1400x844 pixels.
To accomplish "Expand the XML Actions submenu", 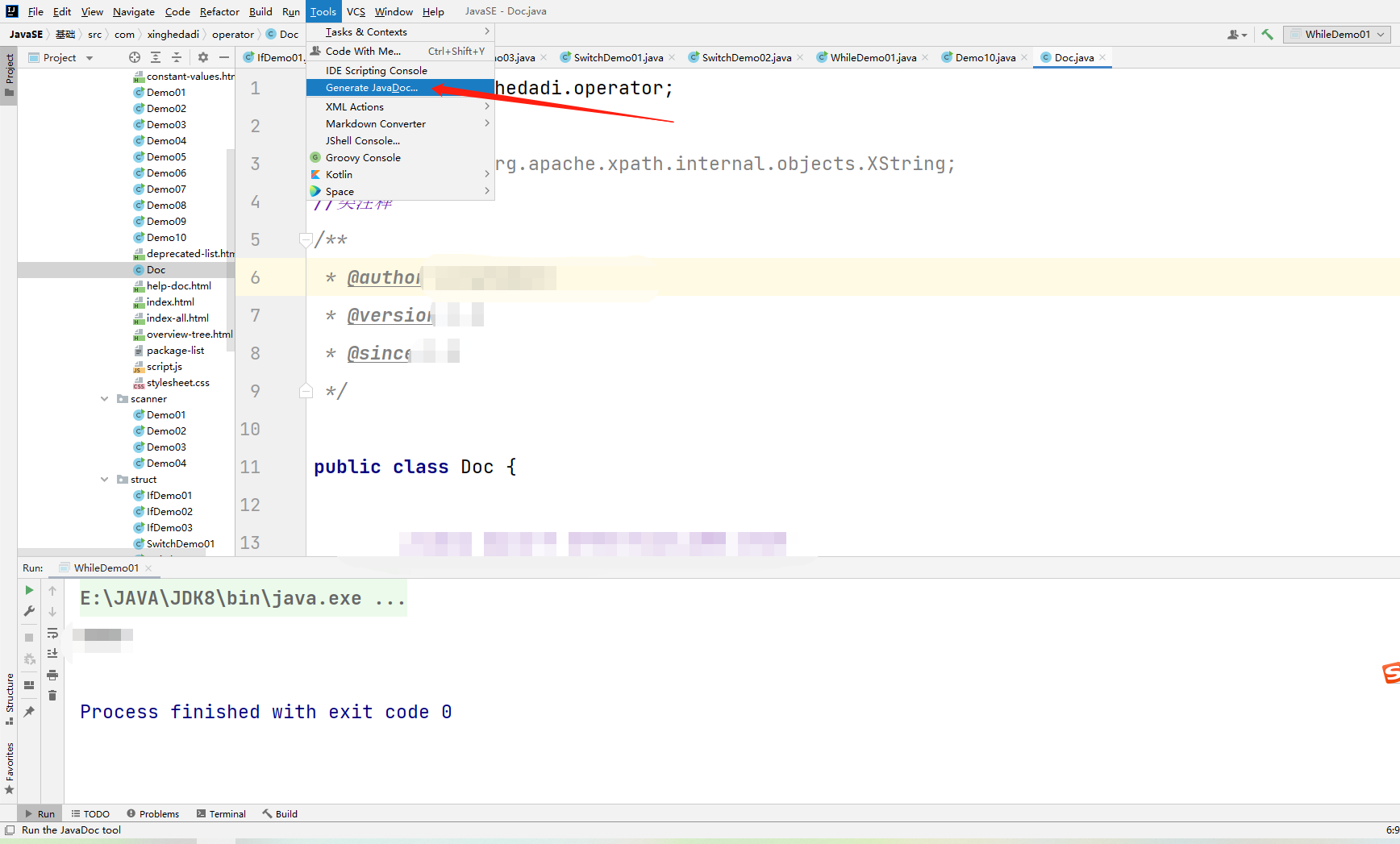I will [400, 107].
